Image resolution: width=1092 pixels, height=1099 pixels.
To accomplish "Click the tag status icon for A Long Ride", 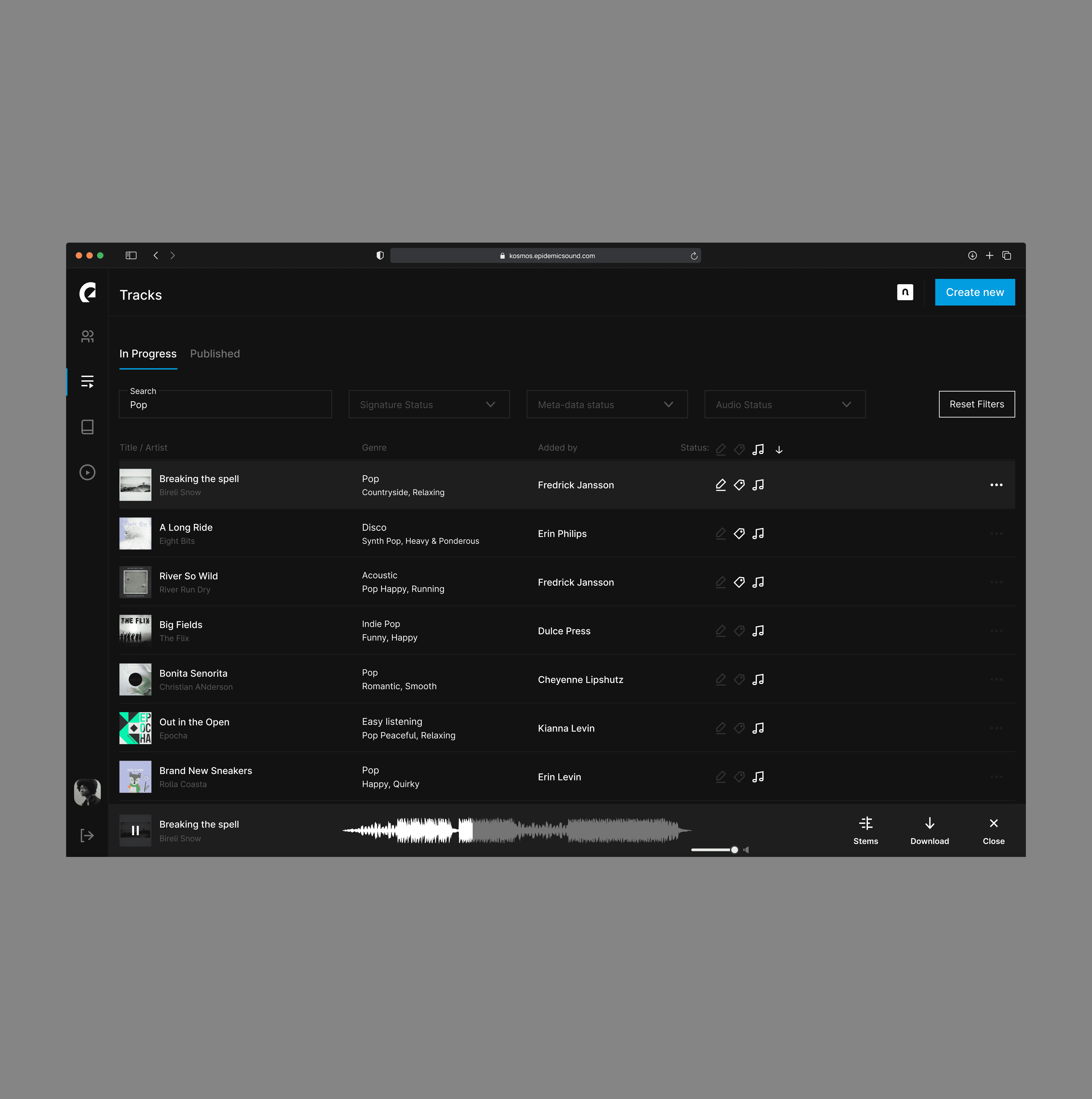I will point(739,534).
